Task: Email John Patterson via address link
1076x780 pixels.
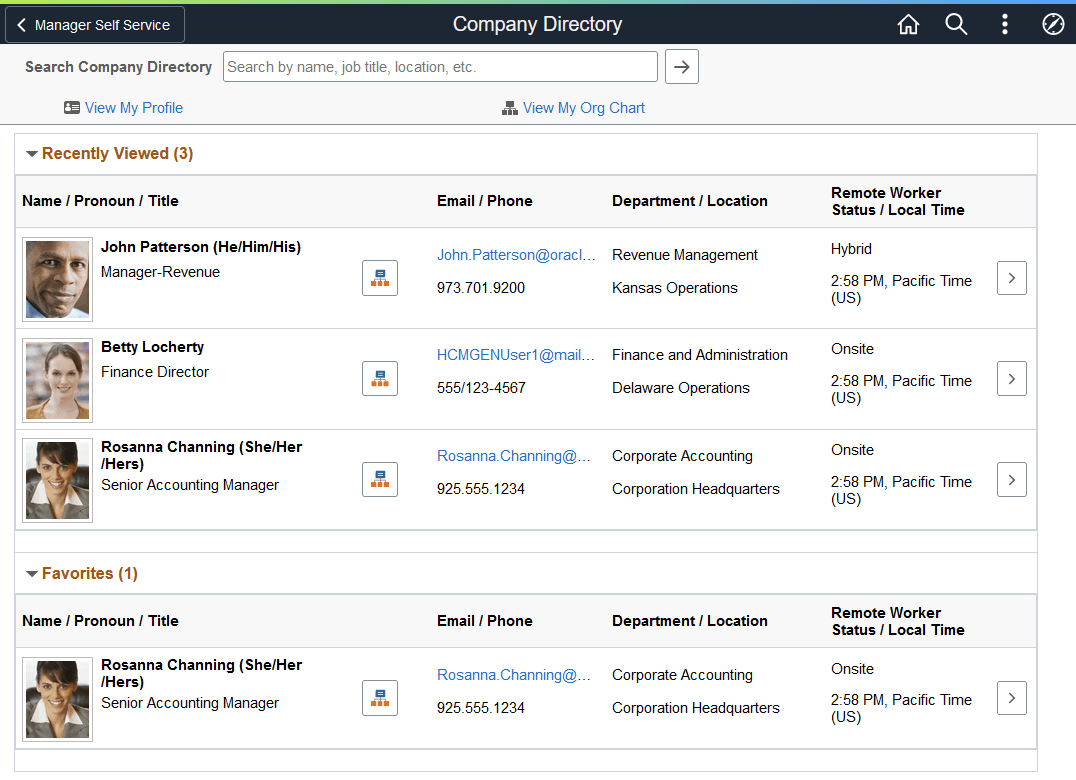Action: tap(516, 255)
